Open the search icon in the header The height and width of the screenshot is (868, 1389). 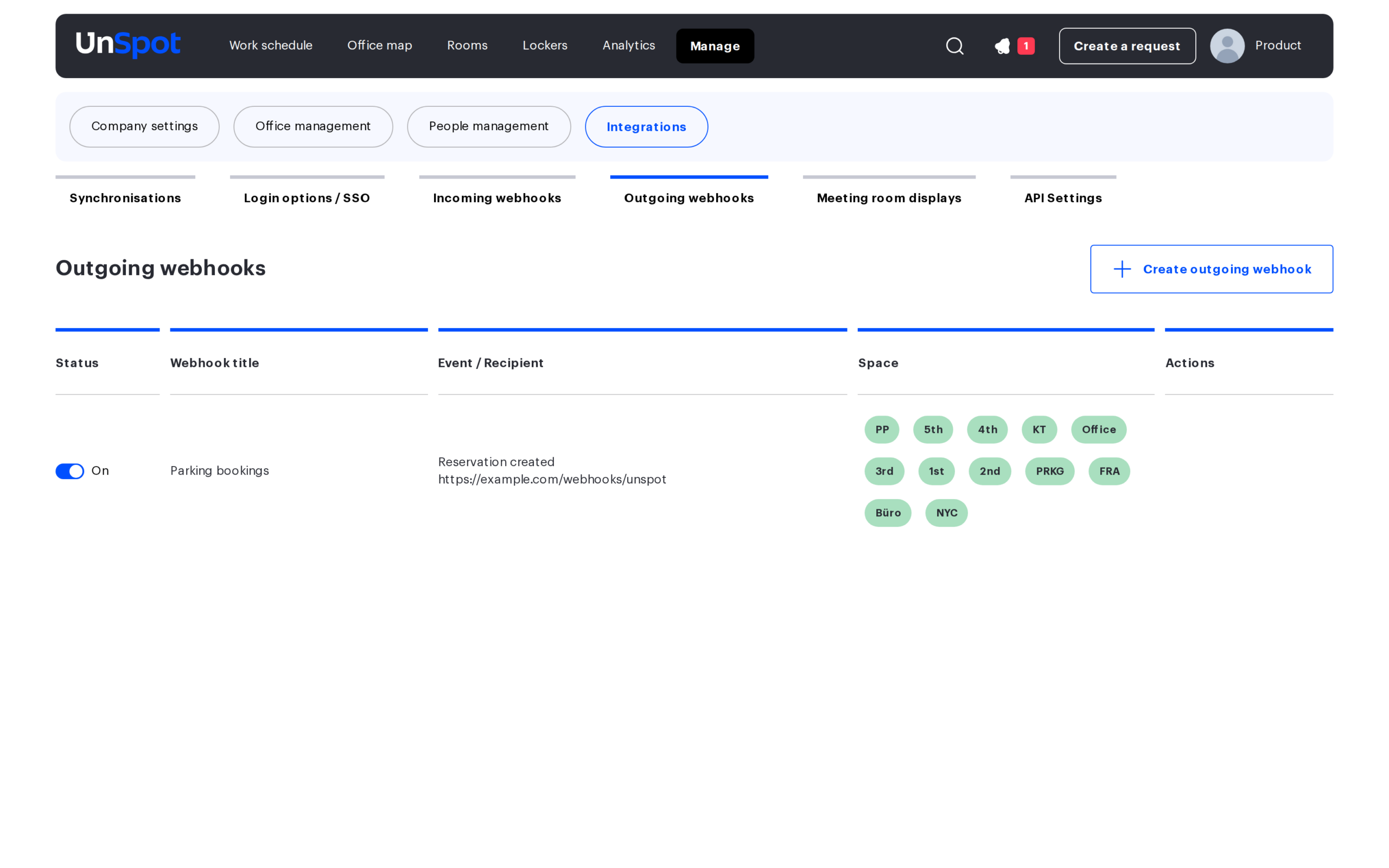tap(954, 46)
